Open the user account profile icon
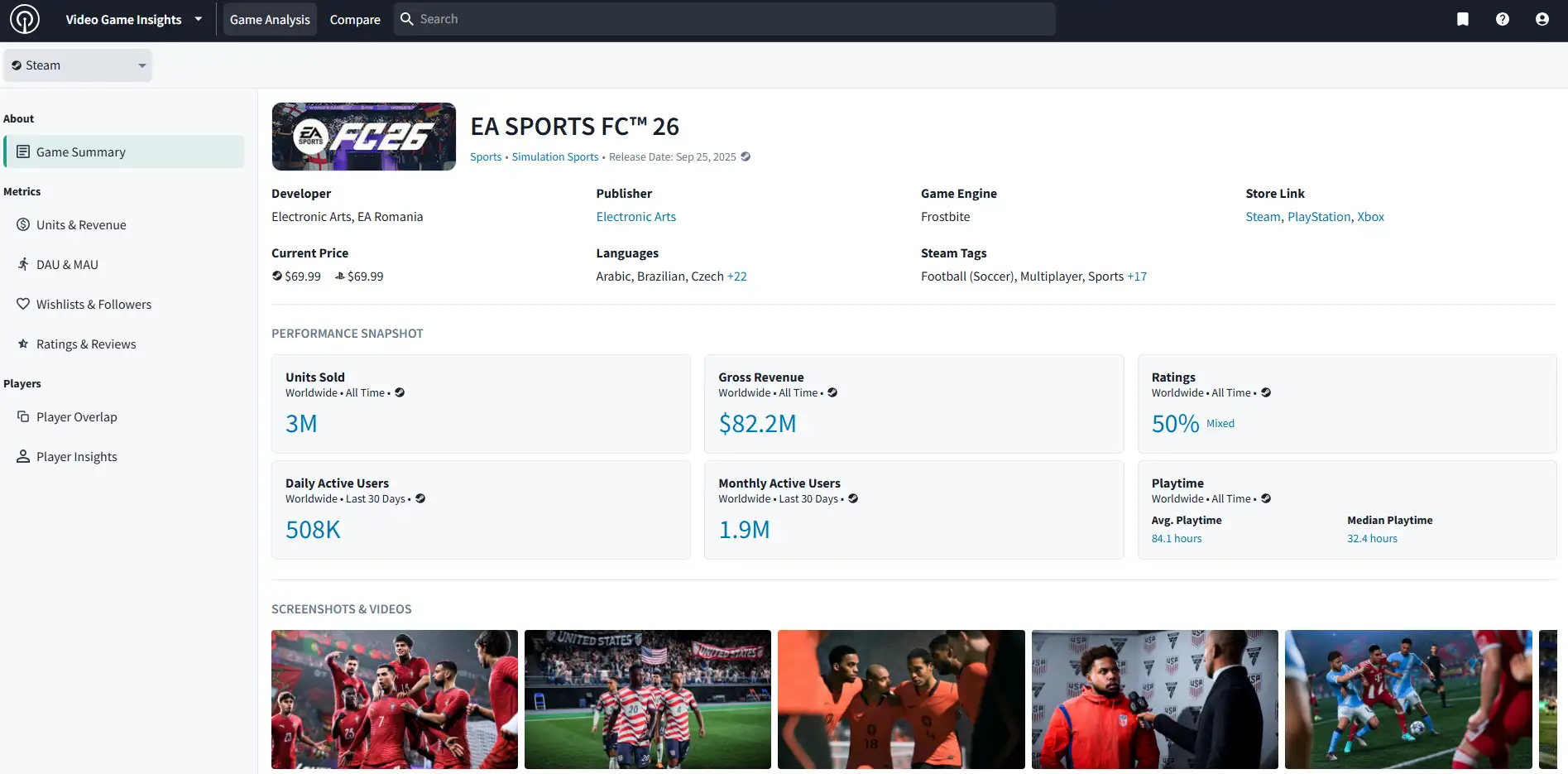The height and width of the screenshot is (774, 1568). coord(1542,19)
